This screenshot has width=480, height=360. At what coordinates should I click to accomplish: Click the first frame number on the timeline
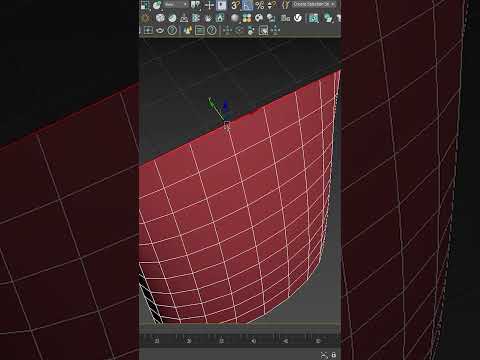click(157, 341)
